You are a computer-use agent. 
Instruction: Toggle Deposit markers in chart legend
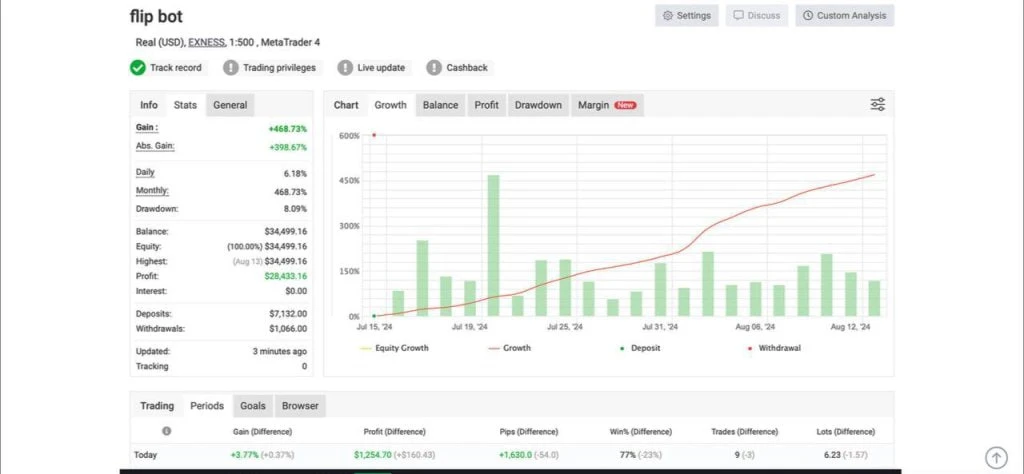click(642, 348)
